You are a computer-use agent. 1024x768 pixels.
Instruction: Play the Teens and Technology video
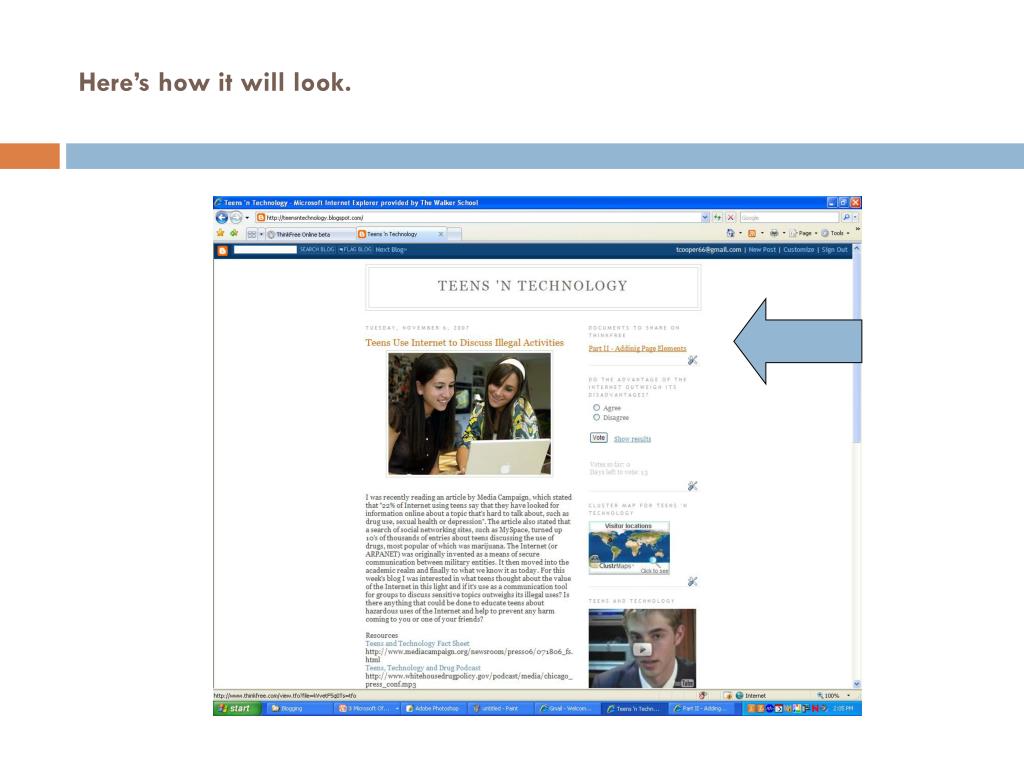point(642,649)
